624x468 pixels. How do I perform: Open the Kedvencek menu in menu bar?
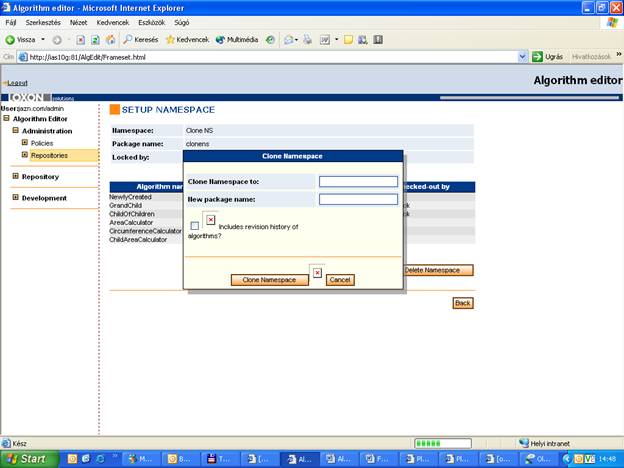[113, 23]
